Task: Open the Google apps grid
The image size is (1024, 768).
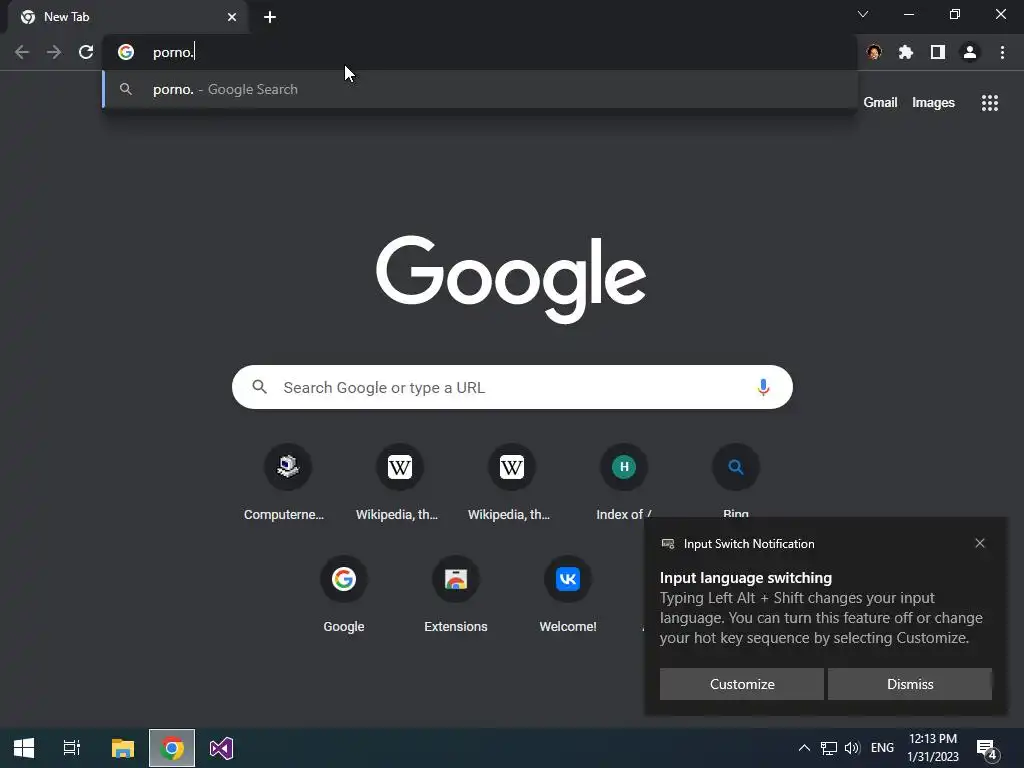Action: coord(990,103)
